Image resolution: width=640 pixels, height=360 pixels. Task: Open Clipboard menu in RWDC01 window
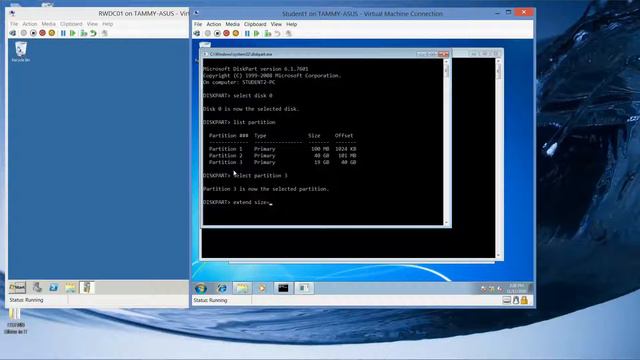71,24
